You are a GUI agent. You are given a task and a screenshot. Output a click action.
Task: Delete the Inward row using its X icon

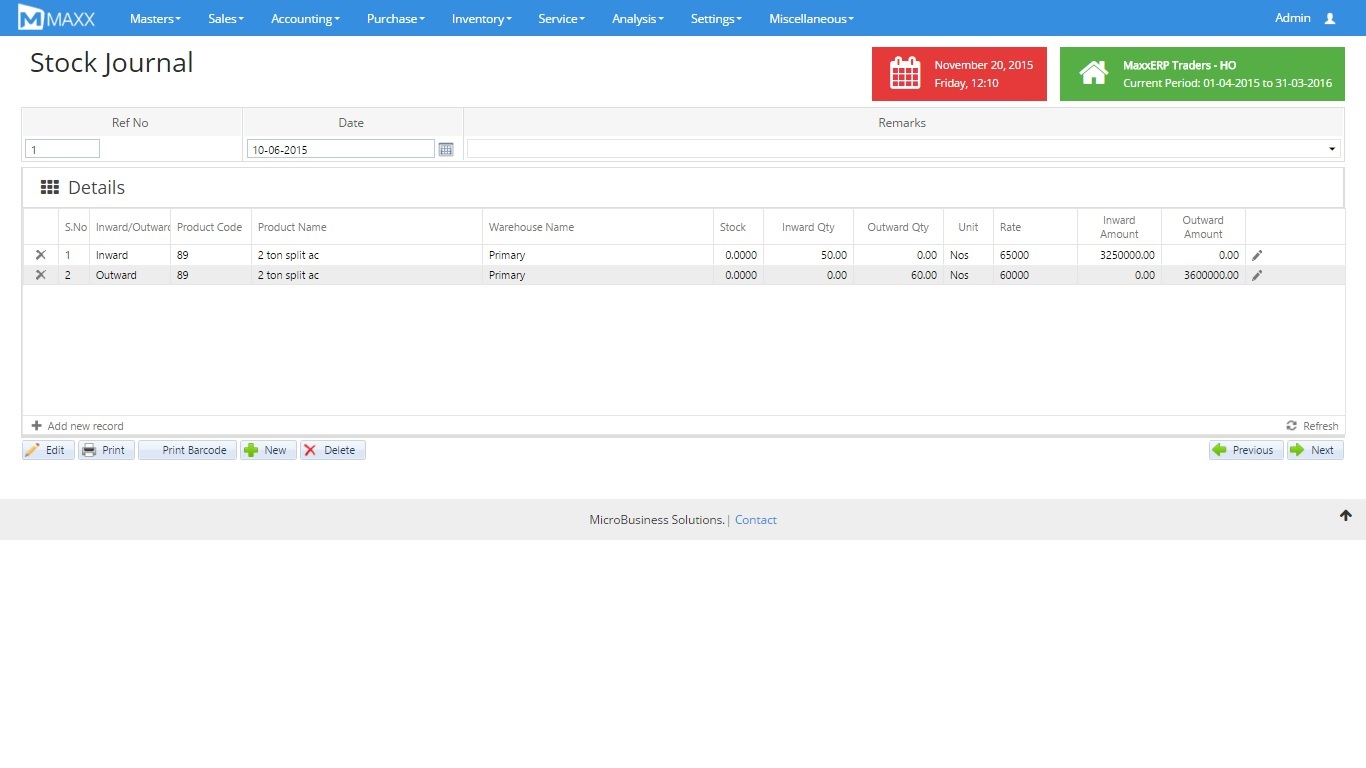tap(40, 255)
